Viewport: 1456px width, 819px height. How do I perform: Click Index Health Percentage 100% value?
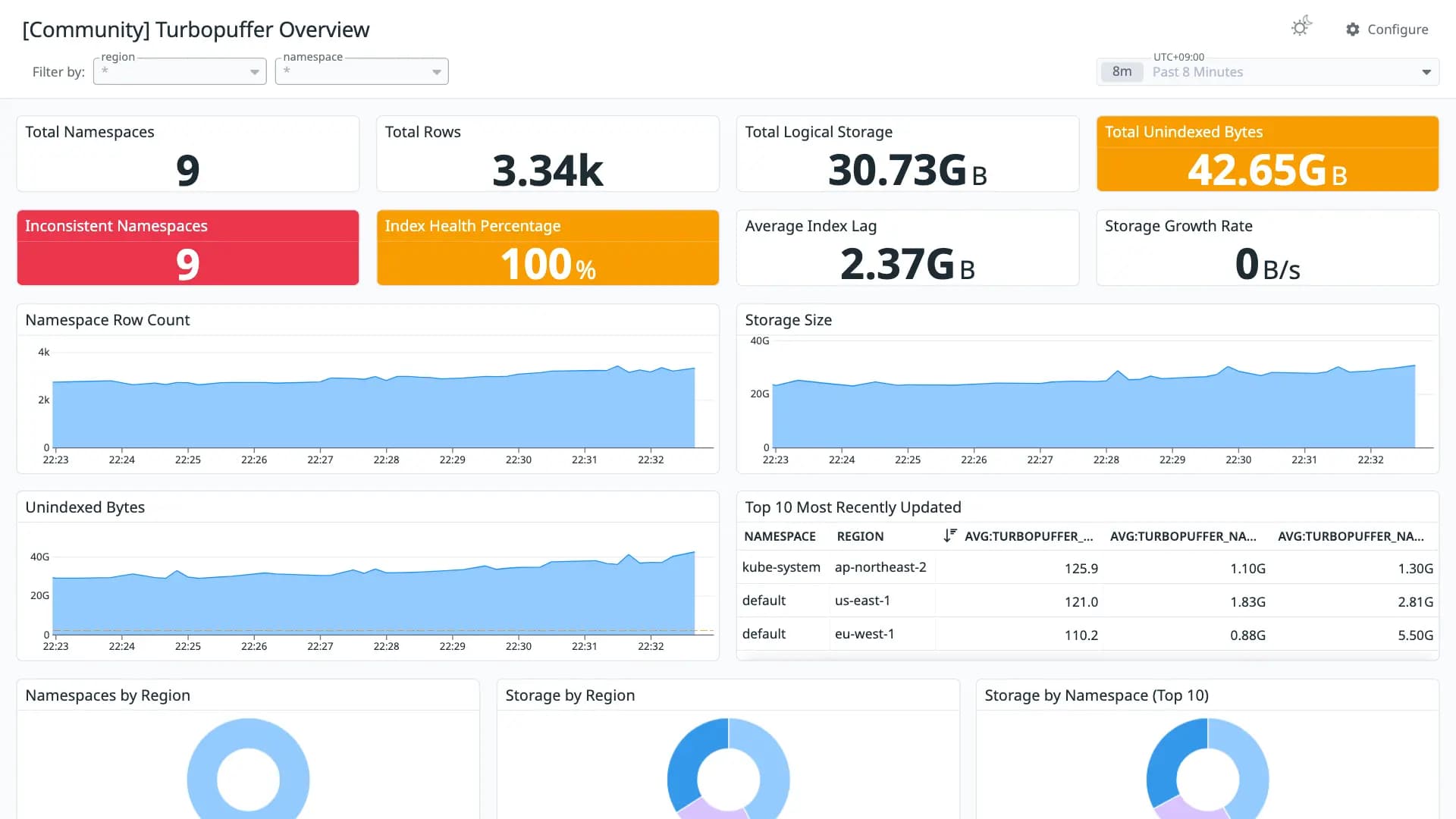coord(548,265)
